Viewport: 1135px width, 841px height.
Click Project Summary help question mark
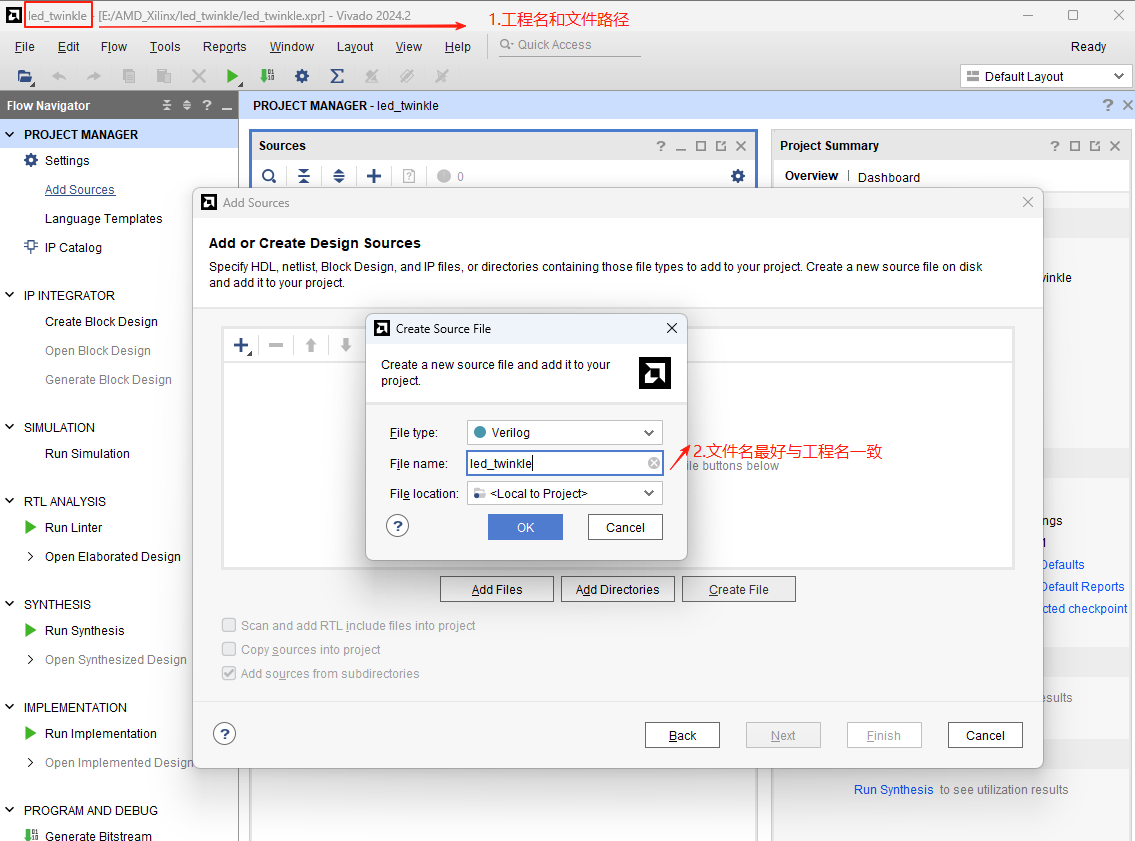pos(1055,146)
